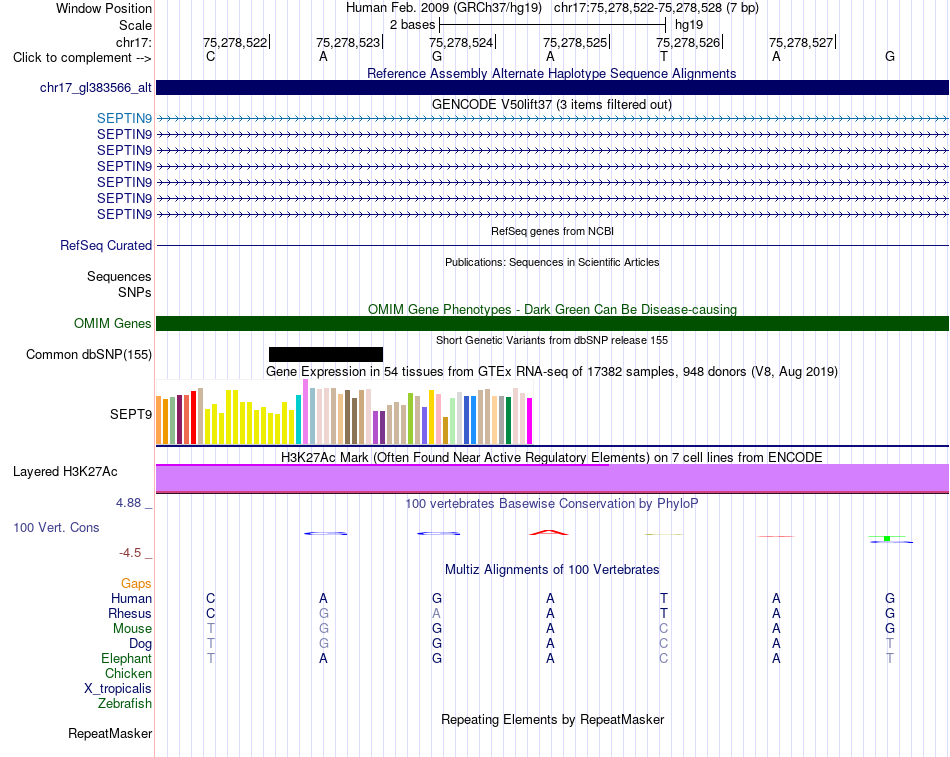Click the '2 bases' scale bar label
This screenshot has height=757, width=950.
pyautogui.click(x=413, y=25)
